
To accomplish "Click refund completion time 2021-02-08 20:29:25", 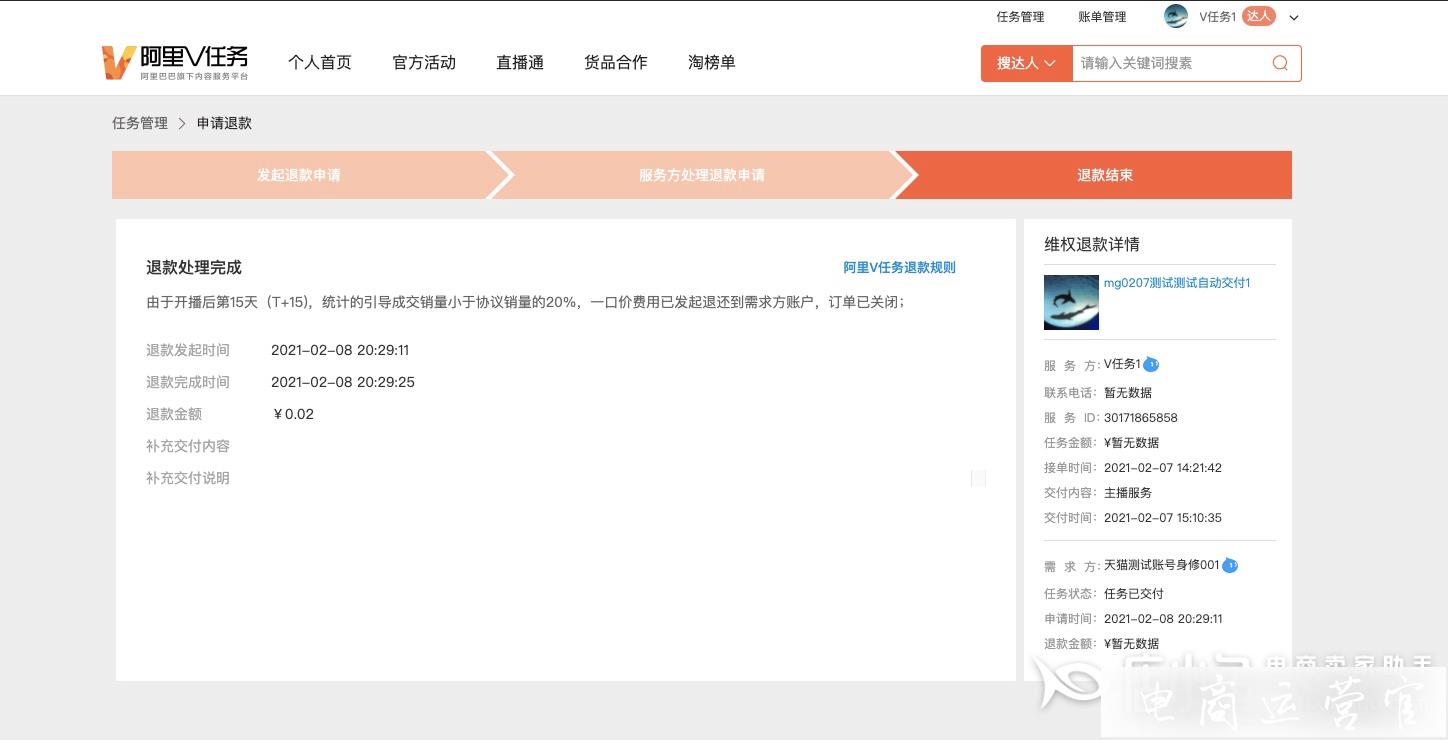I will pos(343,382).
